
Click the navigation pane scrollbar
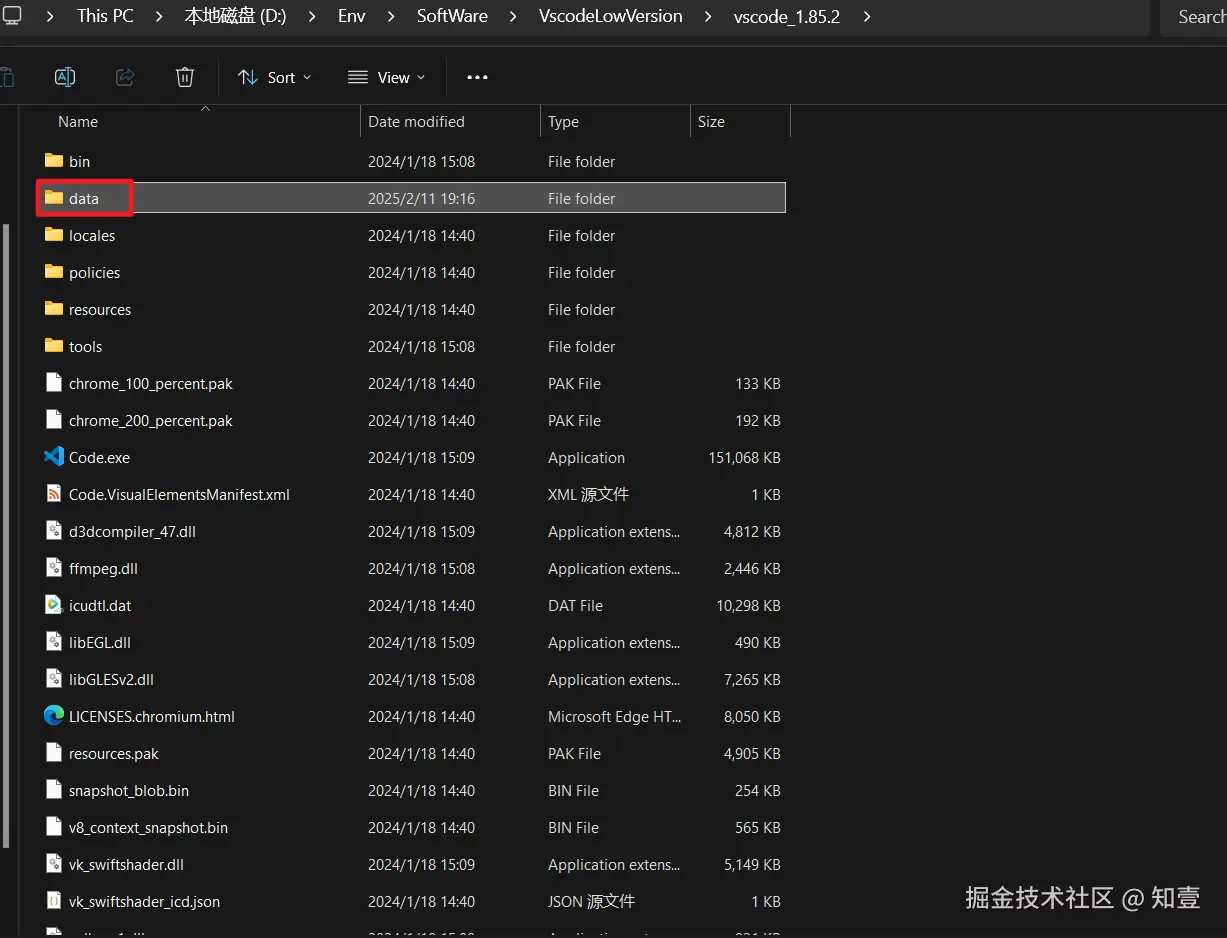tap(8, 535)
